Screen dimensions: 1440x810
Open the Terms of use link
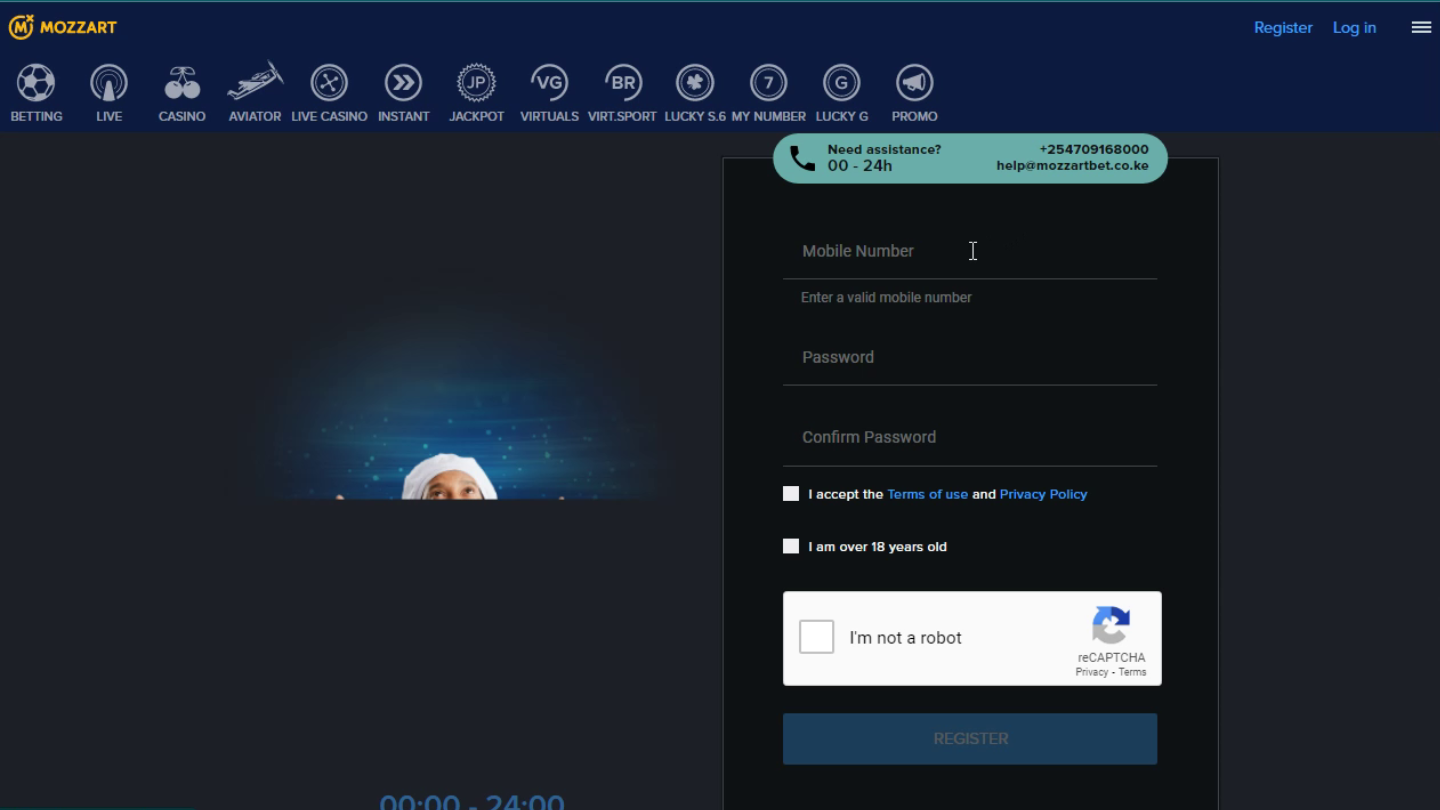coord(927,494)
